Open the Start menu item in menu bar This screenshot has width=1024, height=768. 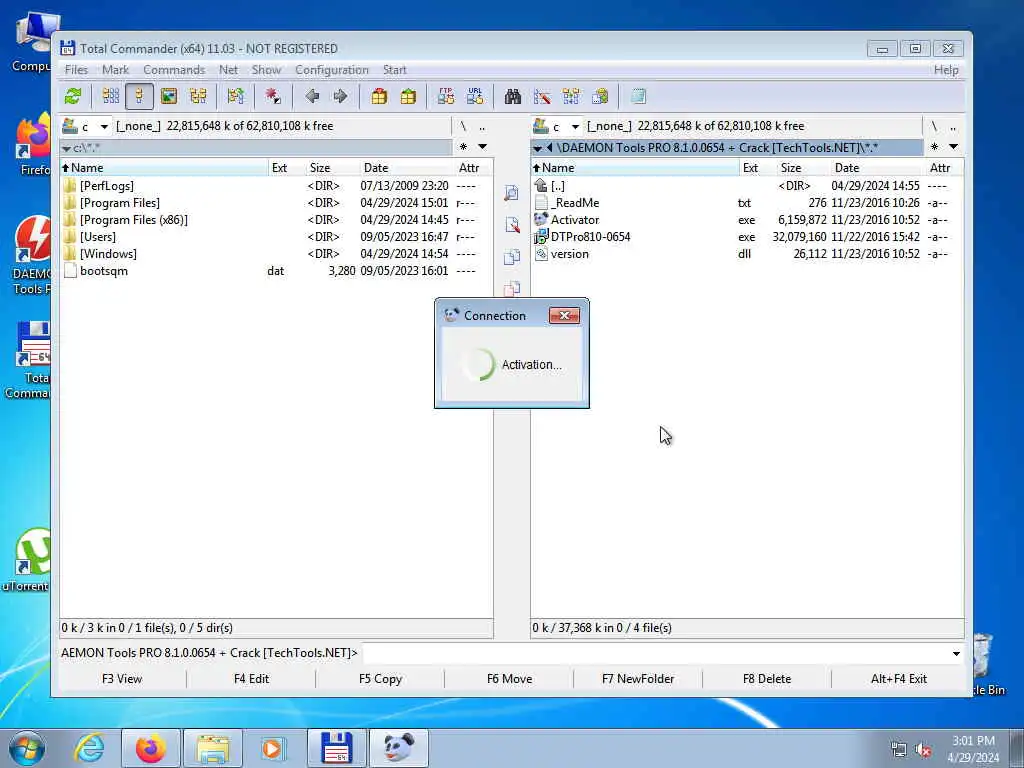[394, 70]
